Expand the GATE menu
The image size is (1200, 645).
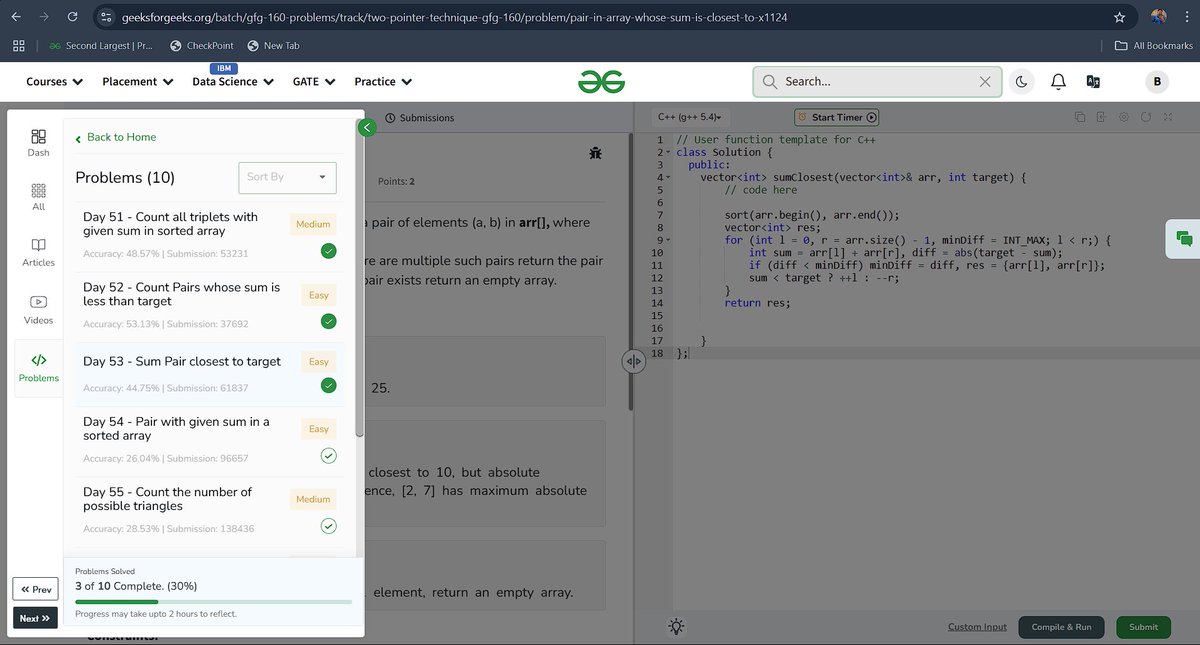click(x=313, y=82)
